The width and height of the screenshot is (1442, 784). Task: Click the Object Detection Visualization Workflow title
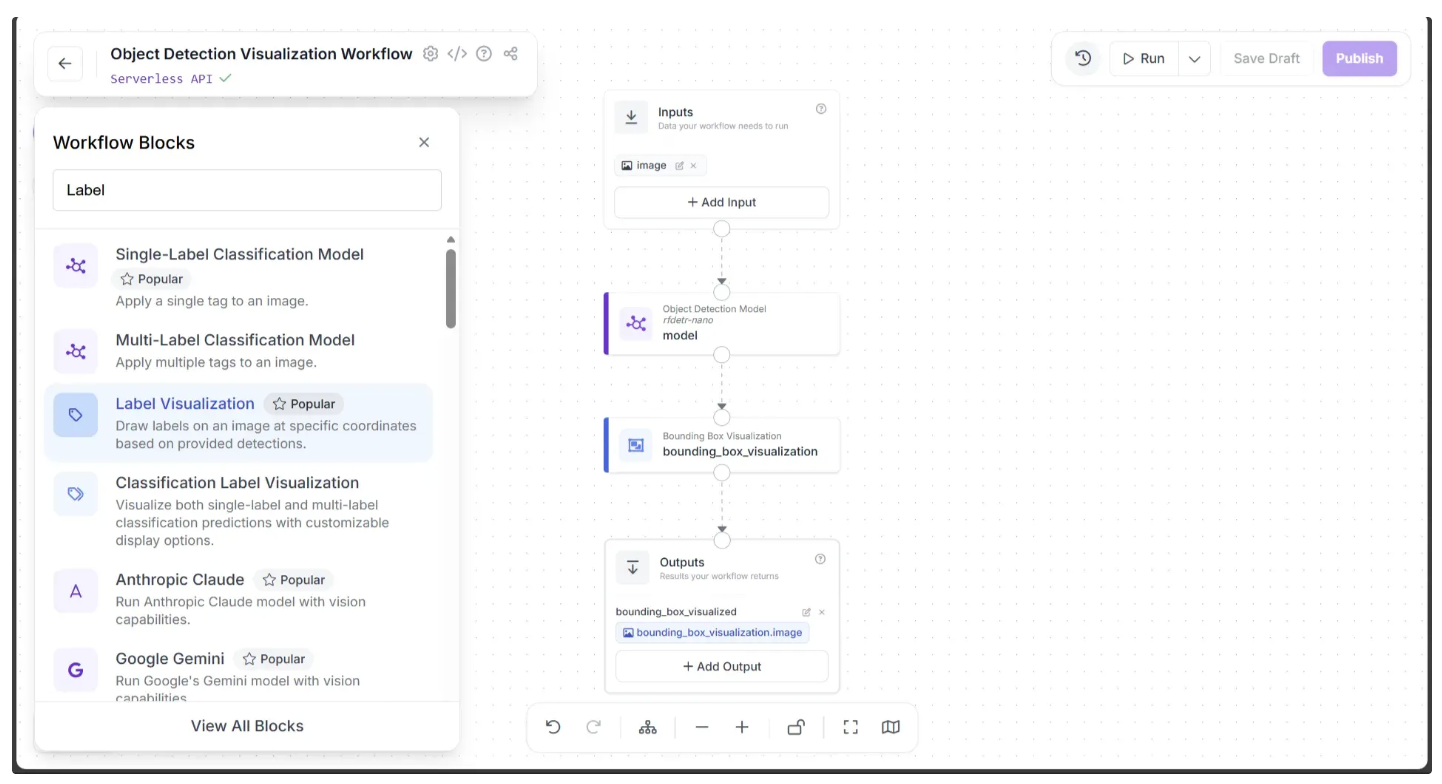[261, 54]
